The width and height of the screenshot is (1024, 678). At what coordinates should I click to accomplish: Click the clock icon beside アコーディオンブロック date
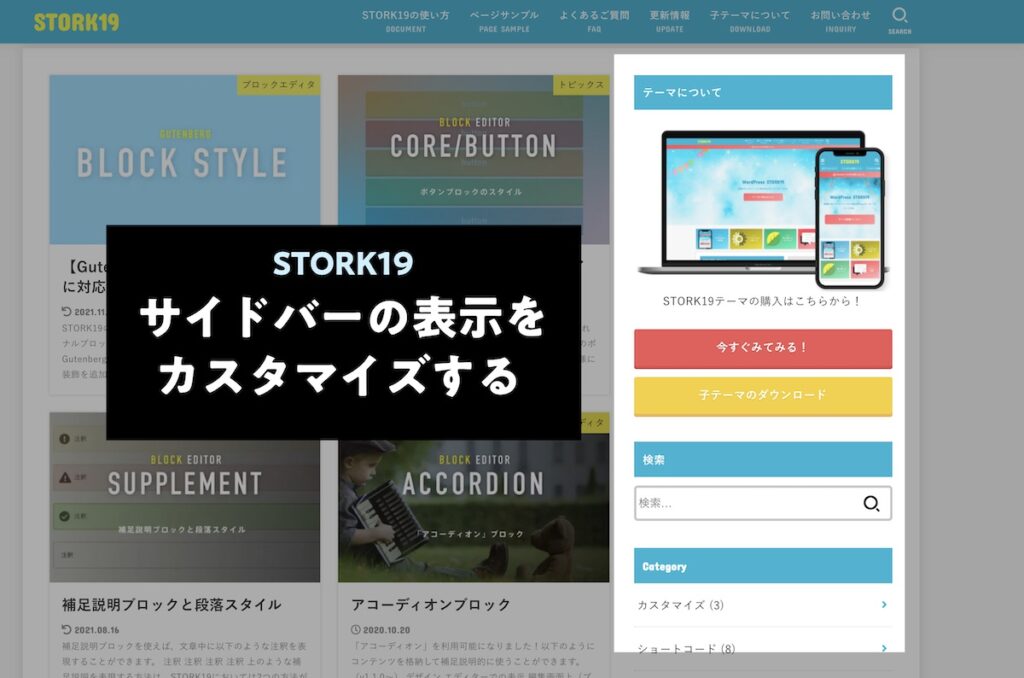point(354,631)
